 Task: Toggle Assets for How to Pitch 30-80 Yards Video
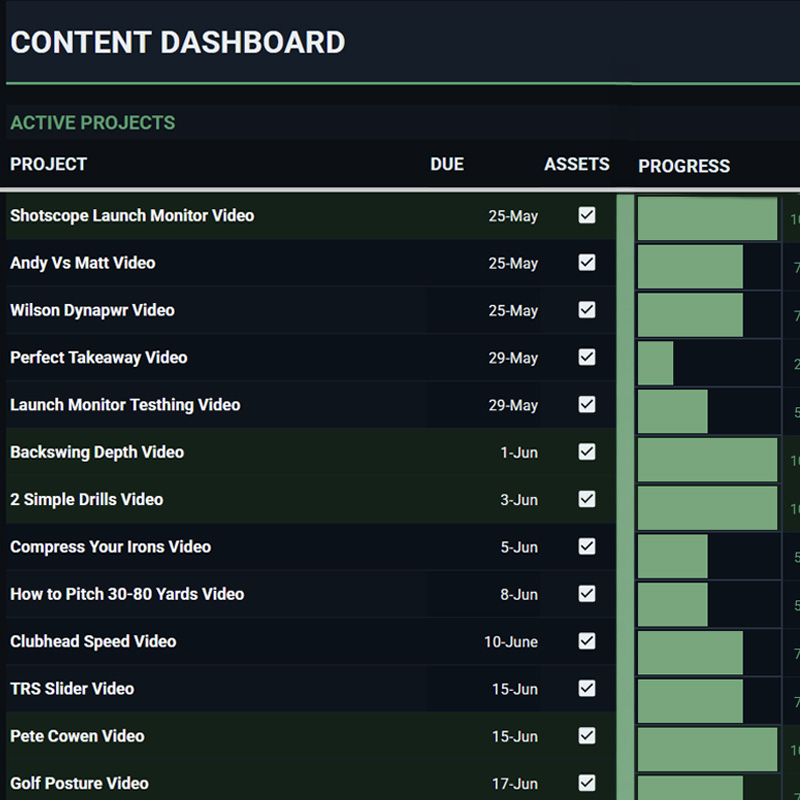(x=587, y=594)
